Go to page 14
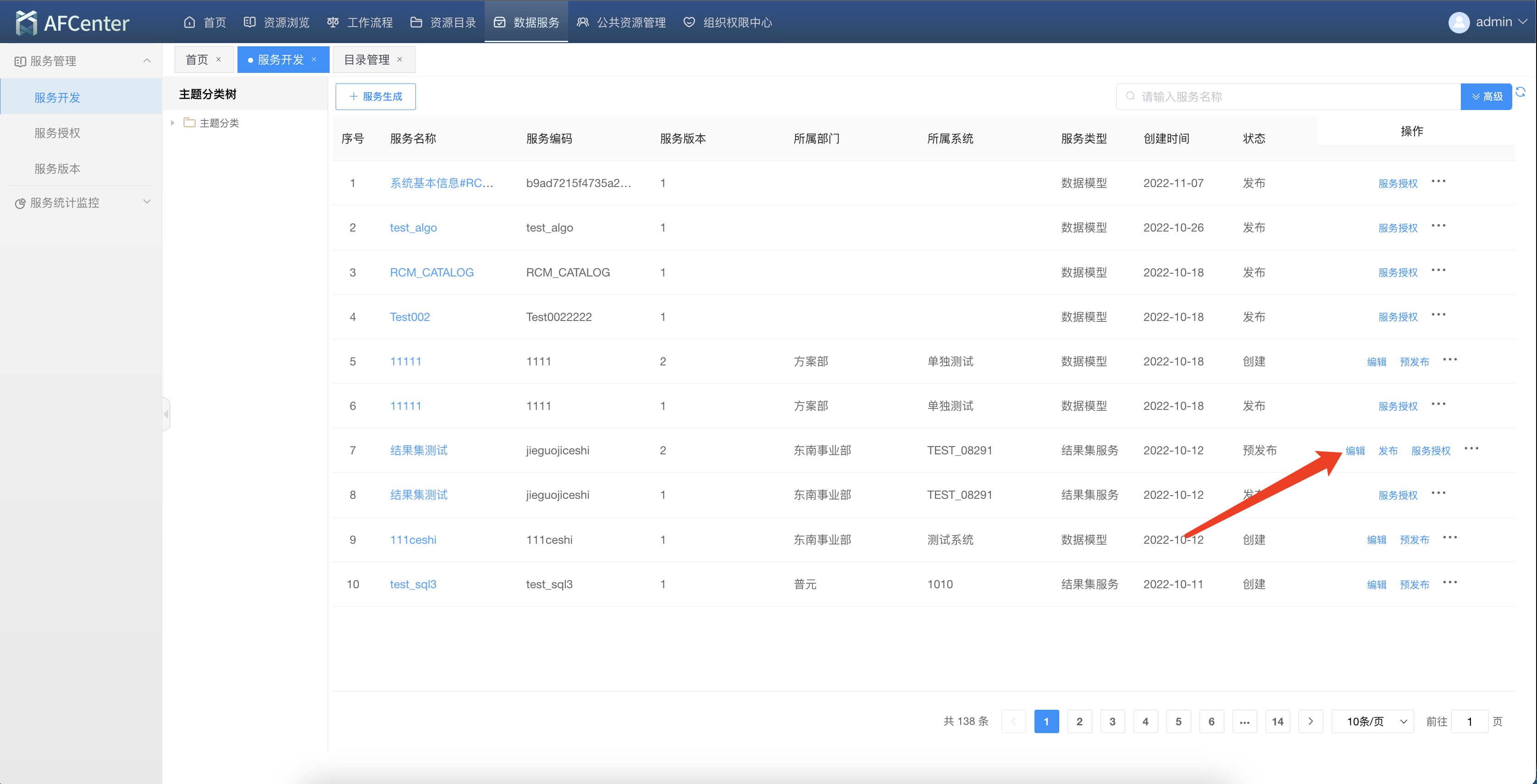Image resolution: width=1537 pixels, height=784 pixels. pos(1277,721)
